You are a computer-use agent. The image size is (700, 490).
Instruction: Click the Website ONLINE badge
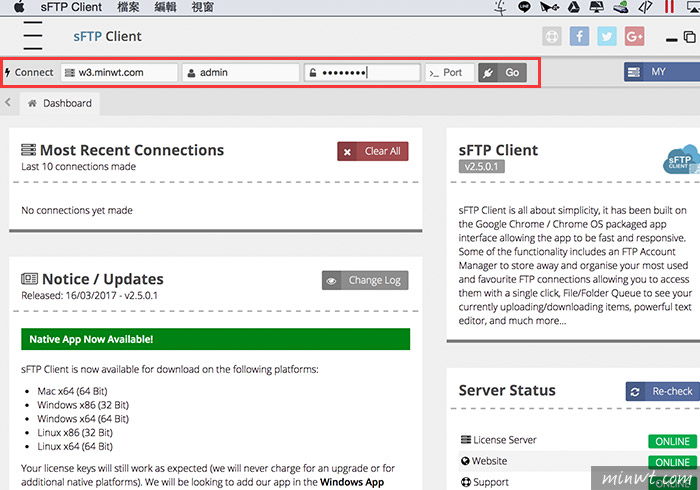pyautogui.click(x=672, y=462)
